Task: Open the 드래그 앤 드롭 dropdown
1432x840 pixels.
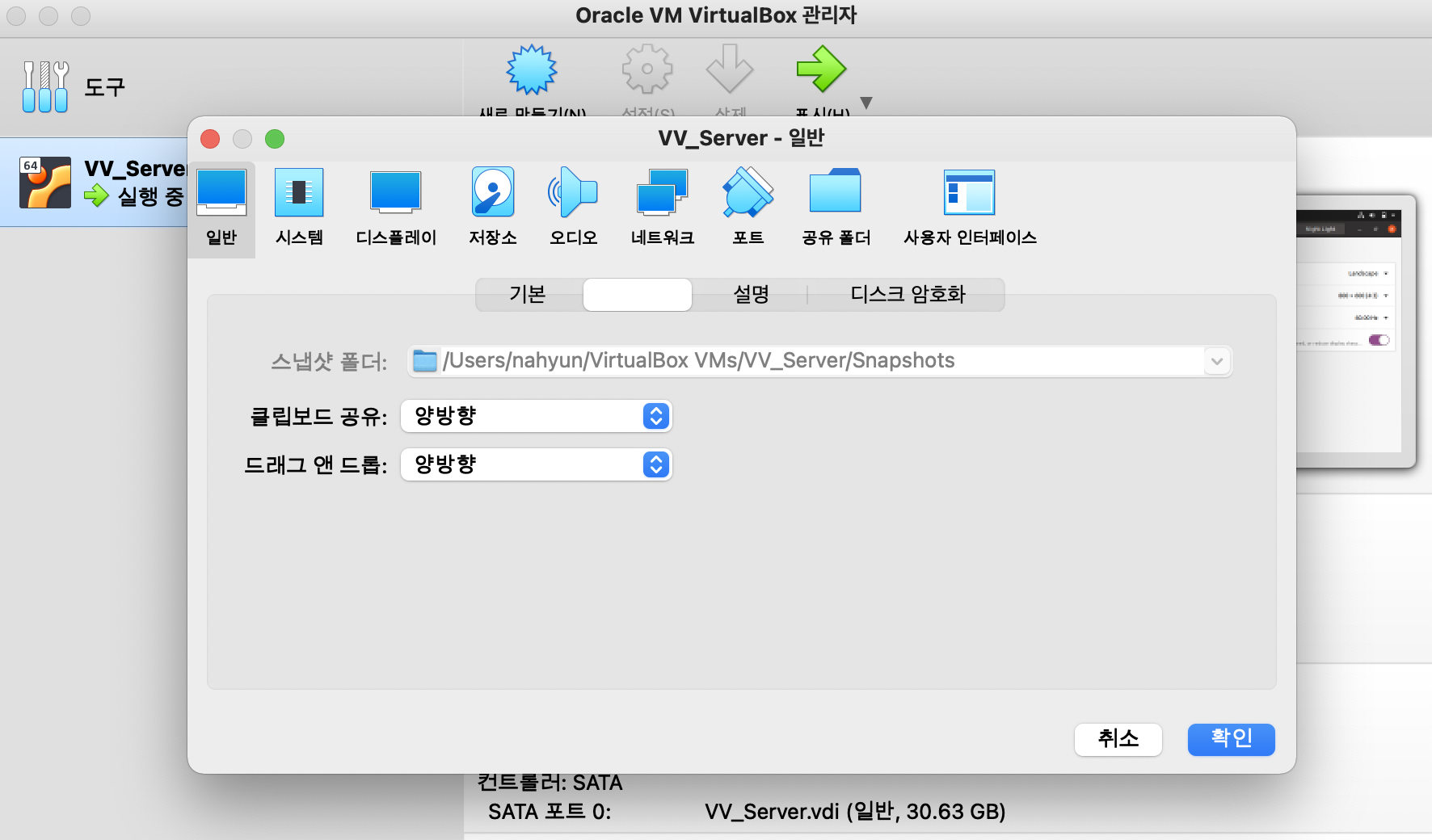Action: click(537, 464)
